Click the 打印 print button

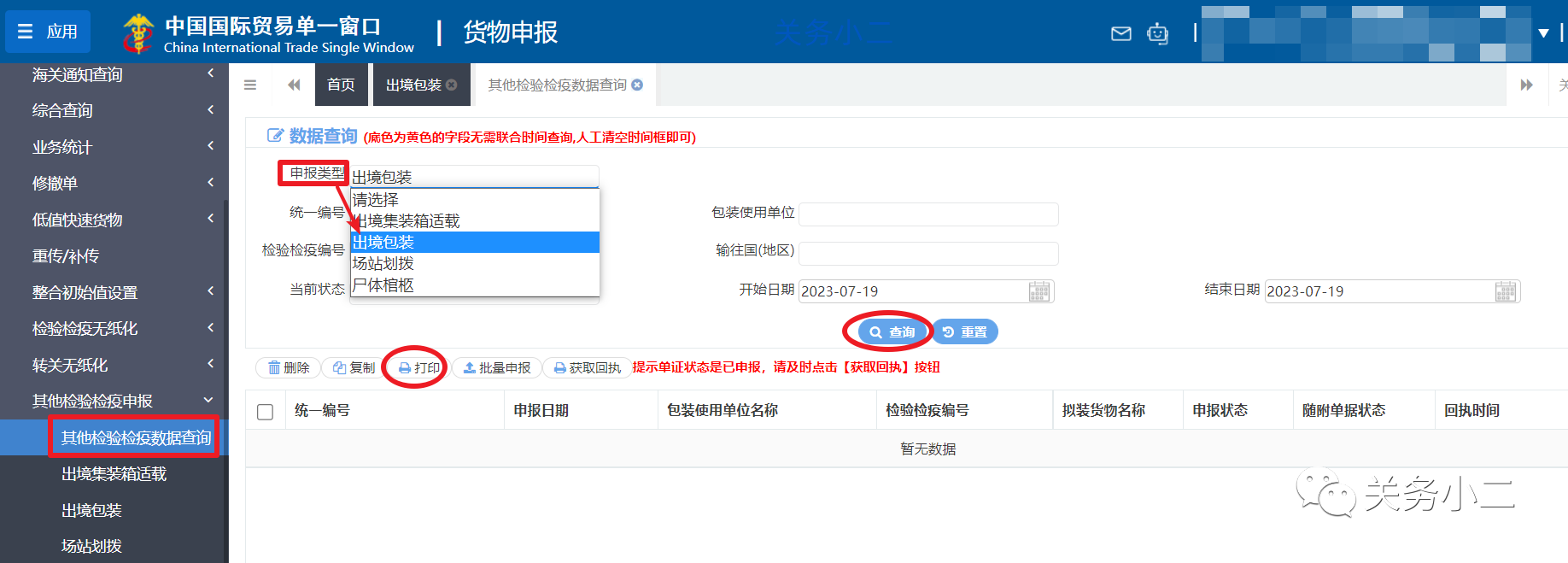(x=419, y=367)
